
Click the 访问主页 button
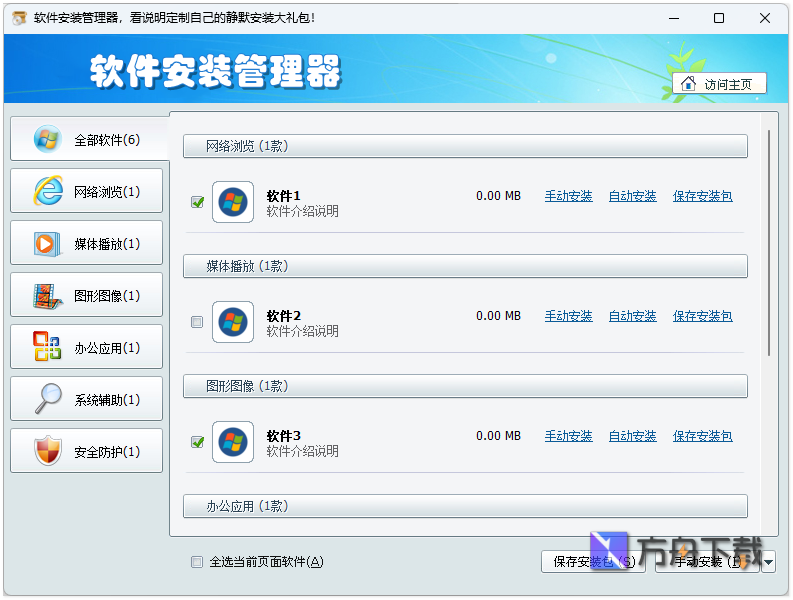pos(719,83)
